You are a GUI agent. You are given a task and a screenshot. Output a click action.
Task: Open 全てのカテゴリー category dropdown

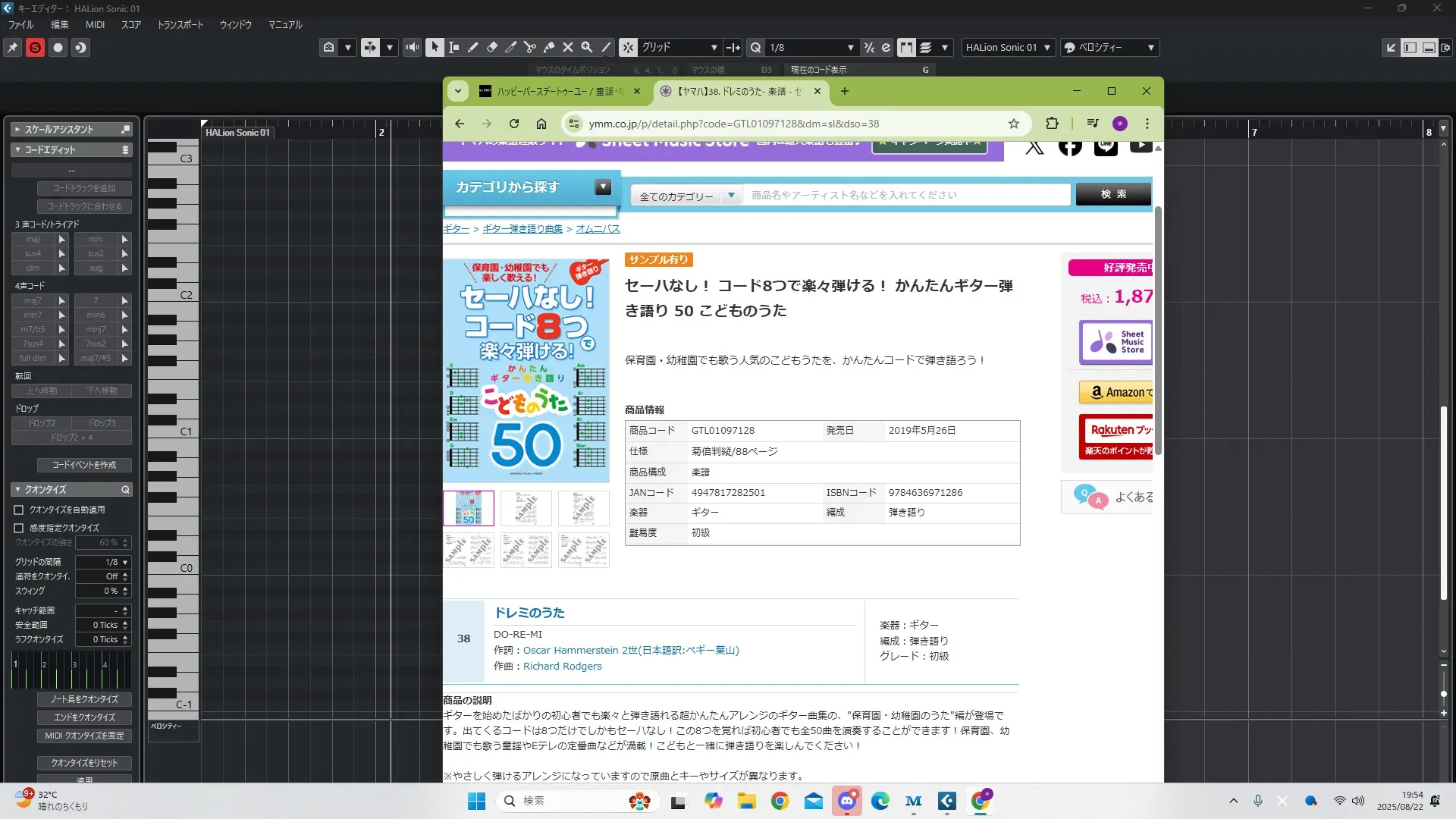[686, 196]
